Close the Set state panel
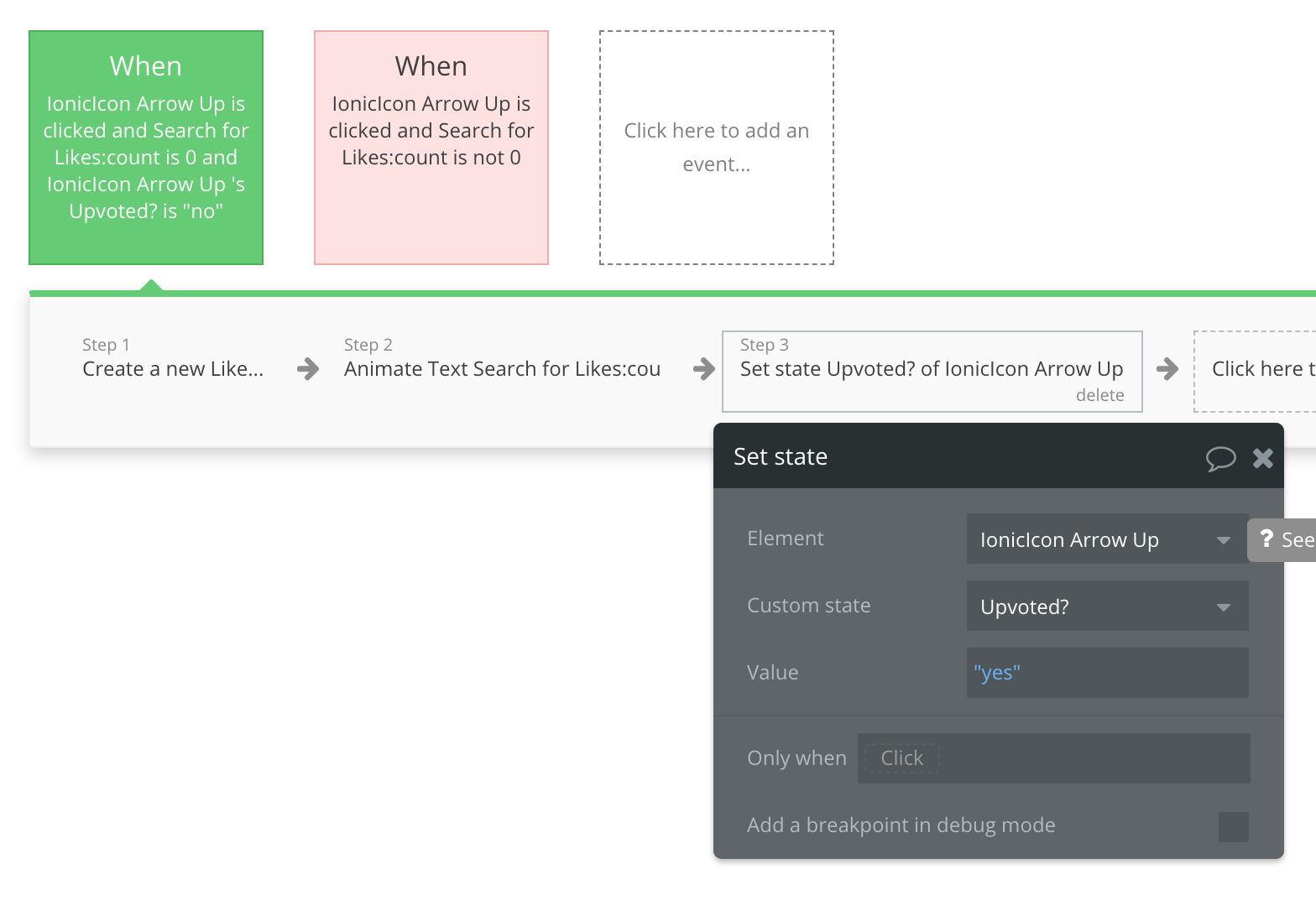 1262,458
